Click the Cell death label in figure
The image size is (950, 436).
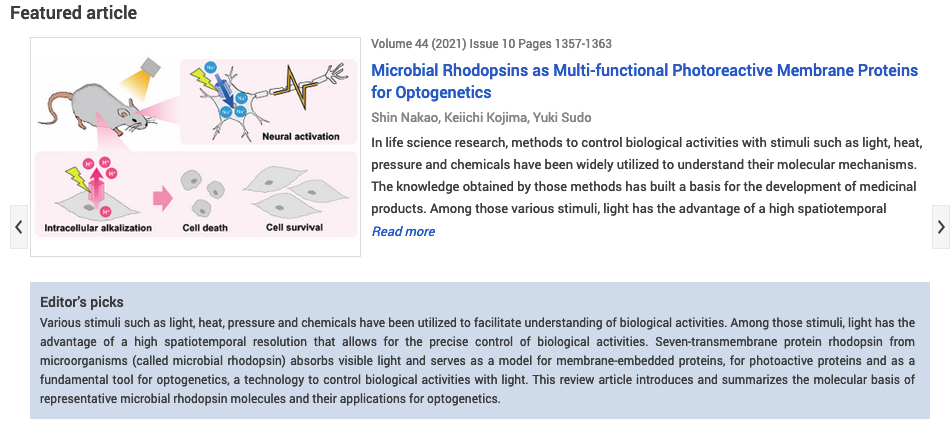pos(205,228)
